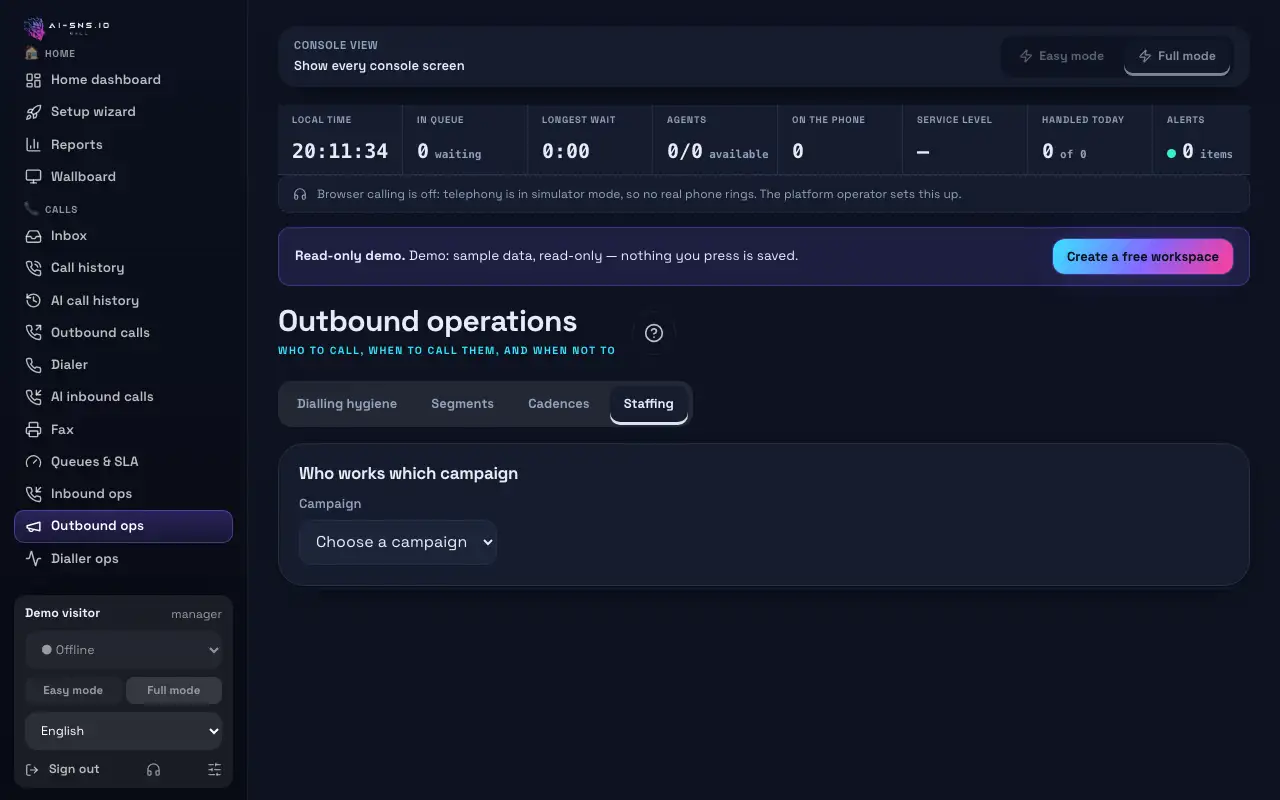Screen dimensions: 1280x800
Task: Click the In Queue 0 waiting stat
Action: (464, 140)
